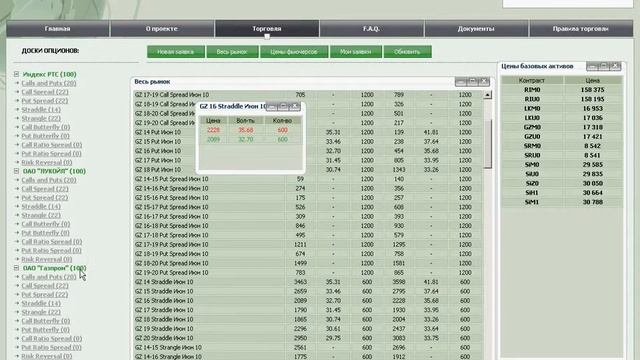This screenshot has height=360, width=640.
Task: Collapse the ОАО "ЛУКОЙЛ" (100) group
Action: (16, 171)
